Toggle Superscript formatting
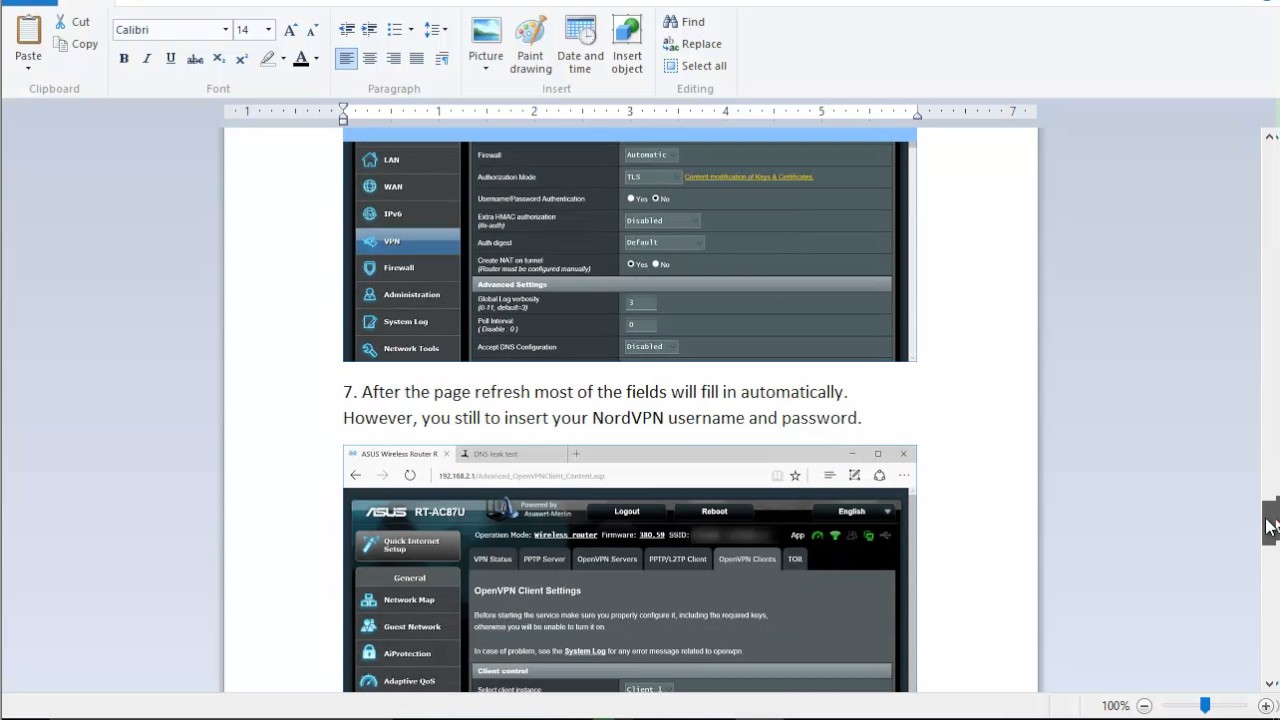Screen dimensions: 1280x720 point(241,59)
